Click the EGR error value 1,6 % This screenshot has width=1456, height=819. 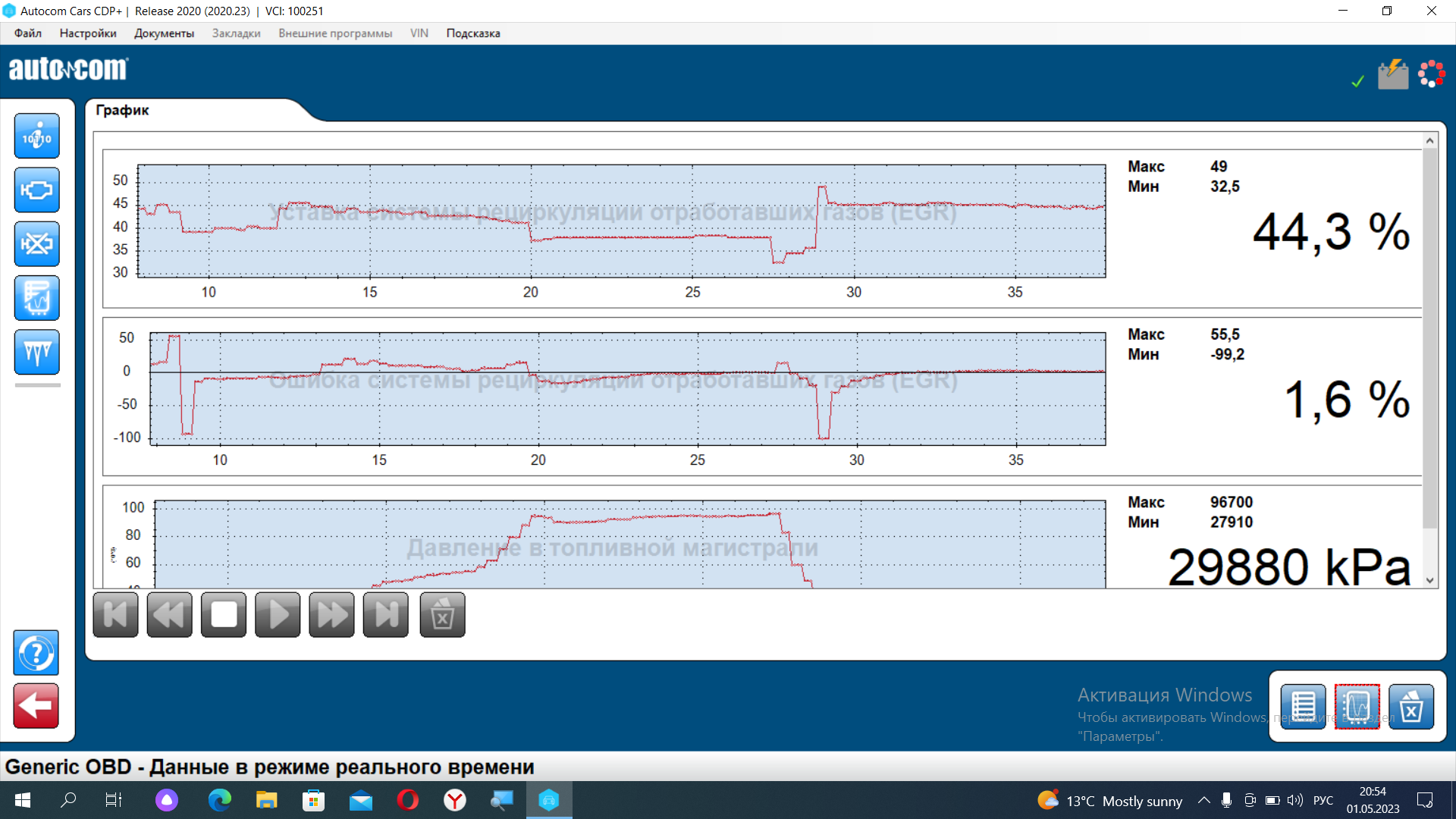(x=1347, y=400)
